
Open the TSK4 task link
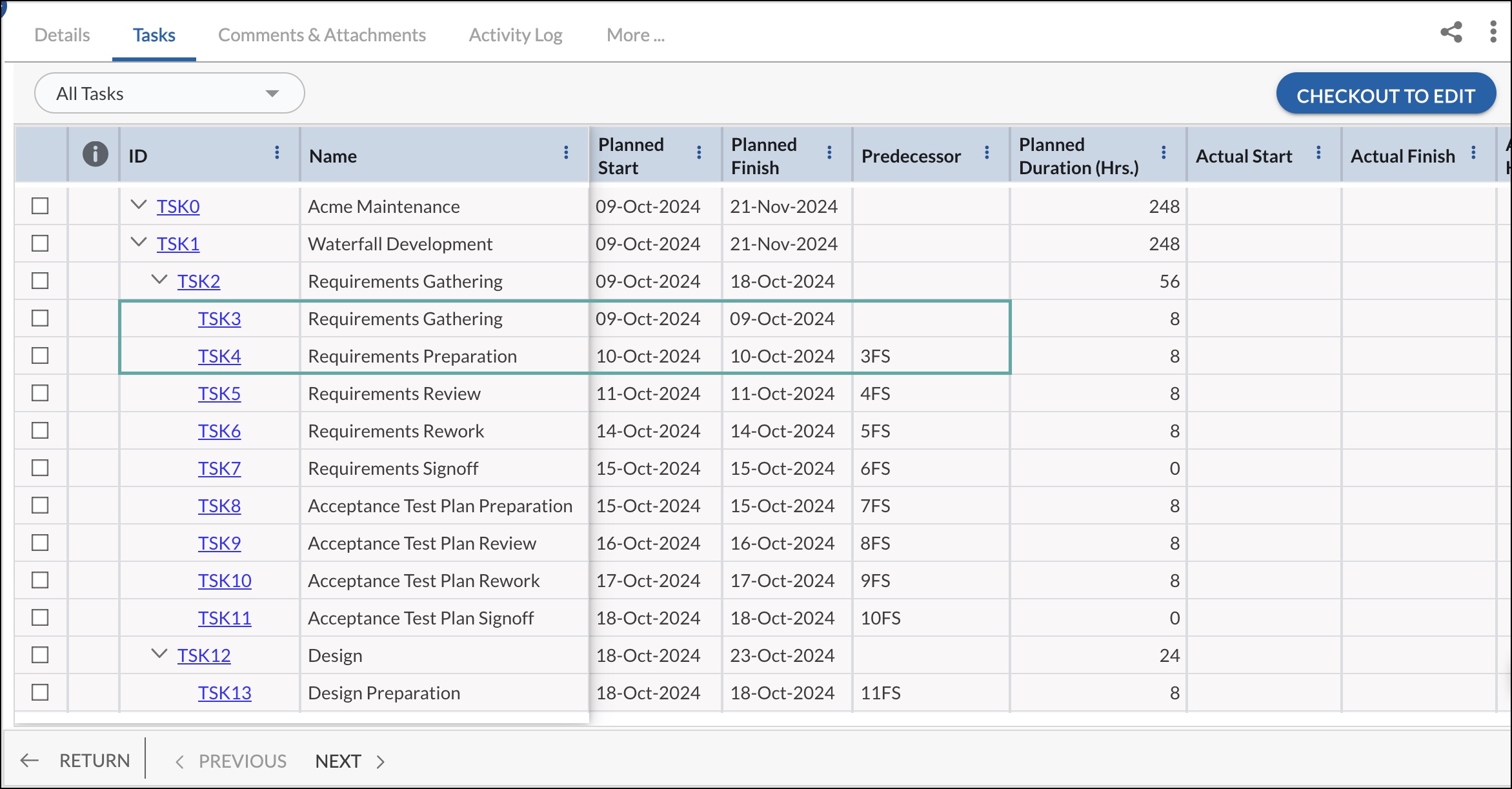[219, 356]
